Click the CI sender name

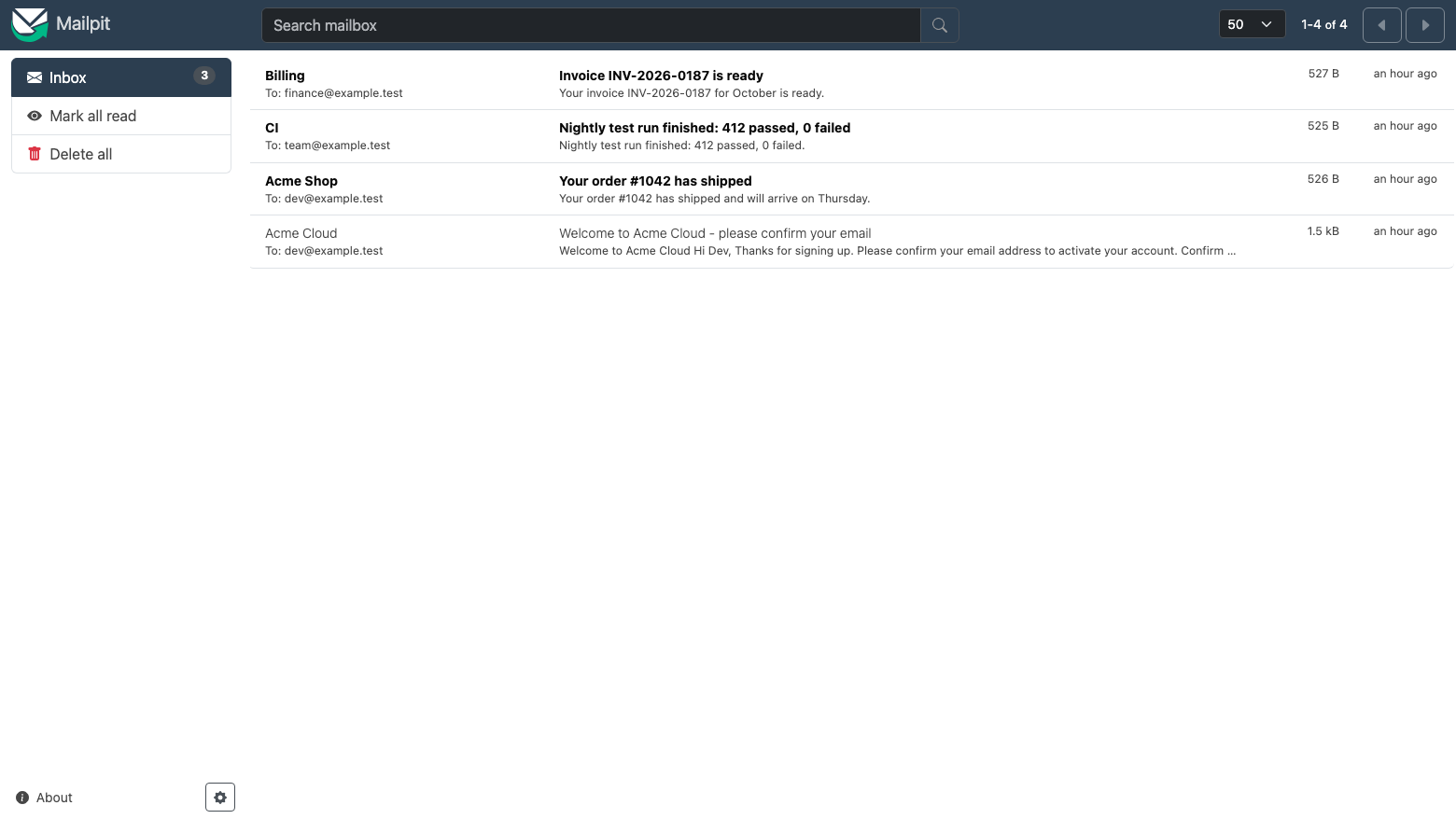(x=272, y=128)
